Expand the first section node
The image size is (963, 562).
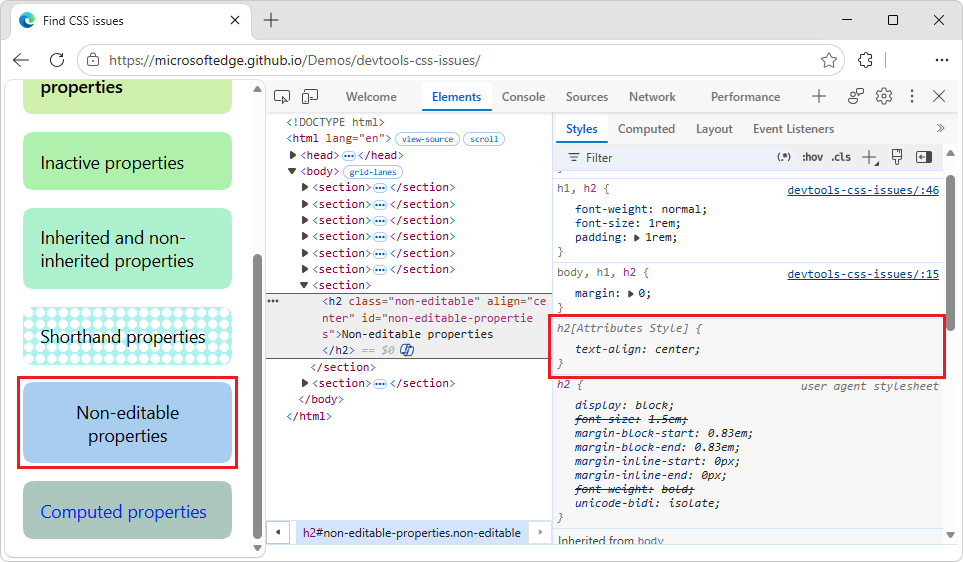click(x=305, y=187)
